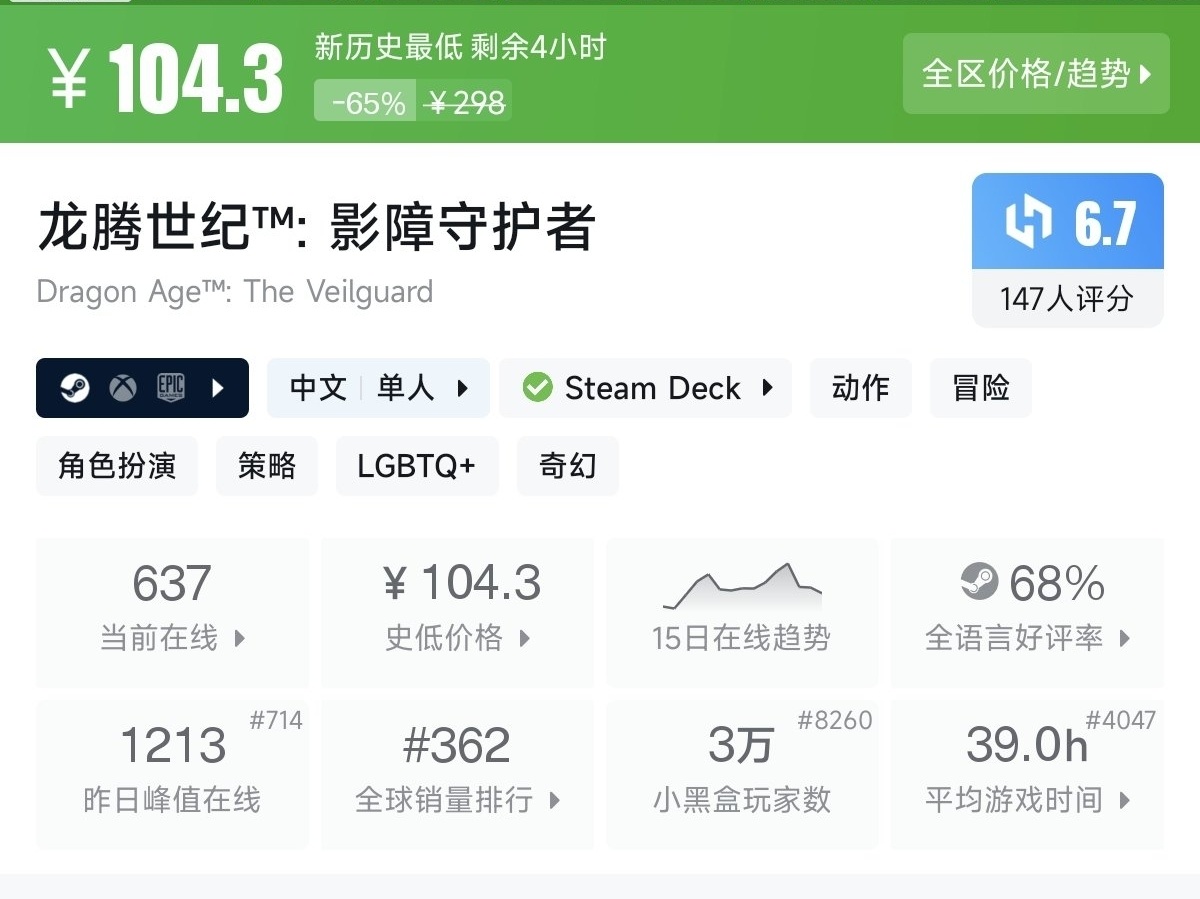Open 全区价格/趋势 regional price trends

pyautogui.click(x=1036, y=74)
